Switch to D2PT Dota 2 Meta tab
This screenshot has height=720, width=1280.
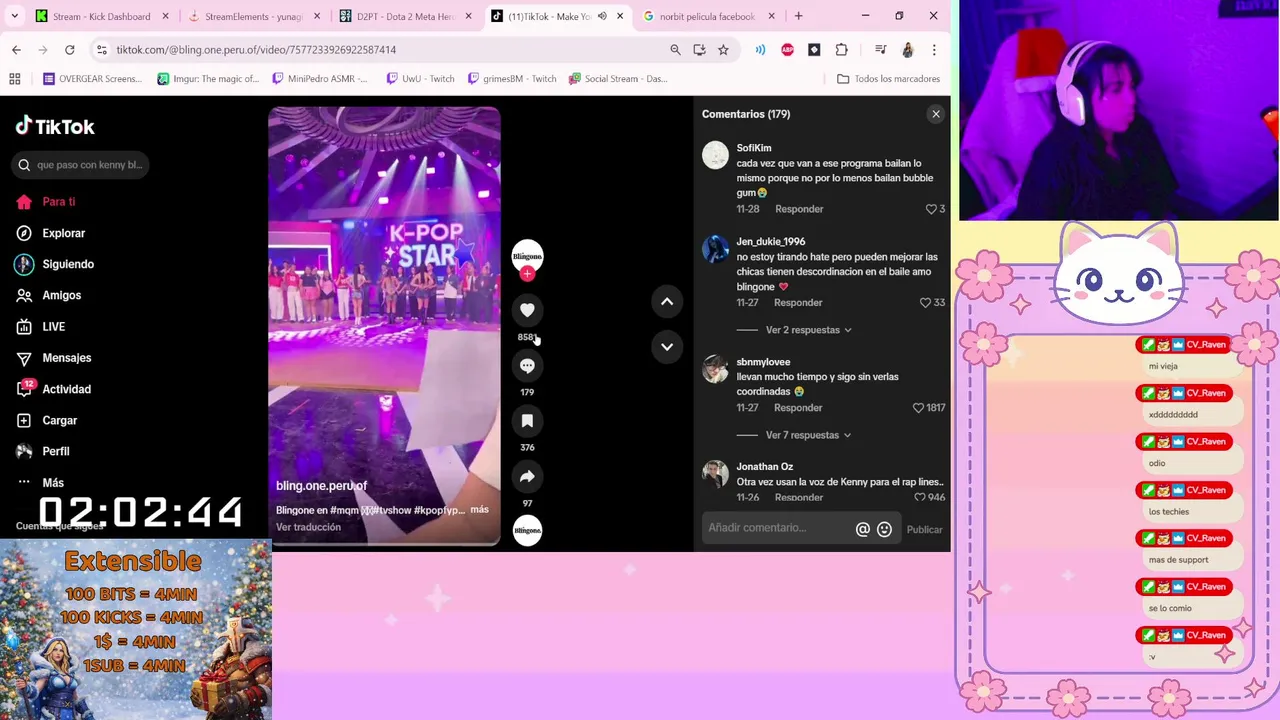click(406, 16)
